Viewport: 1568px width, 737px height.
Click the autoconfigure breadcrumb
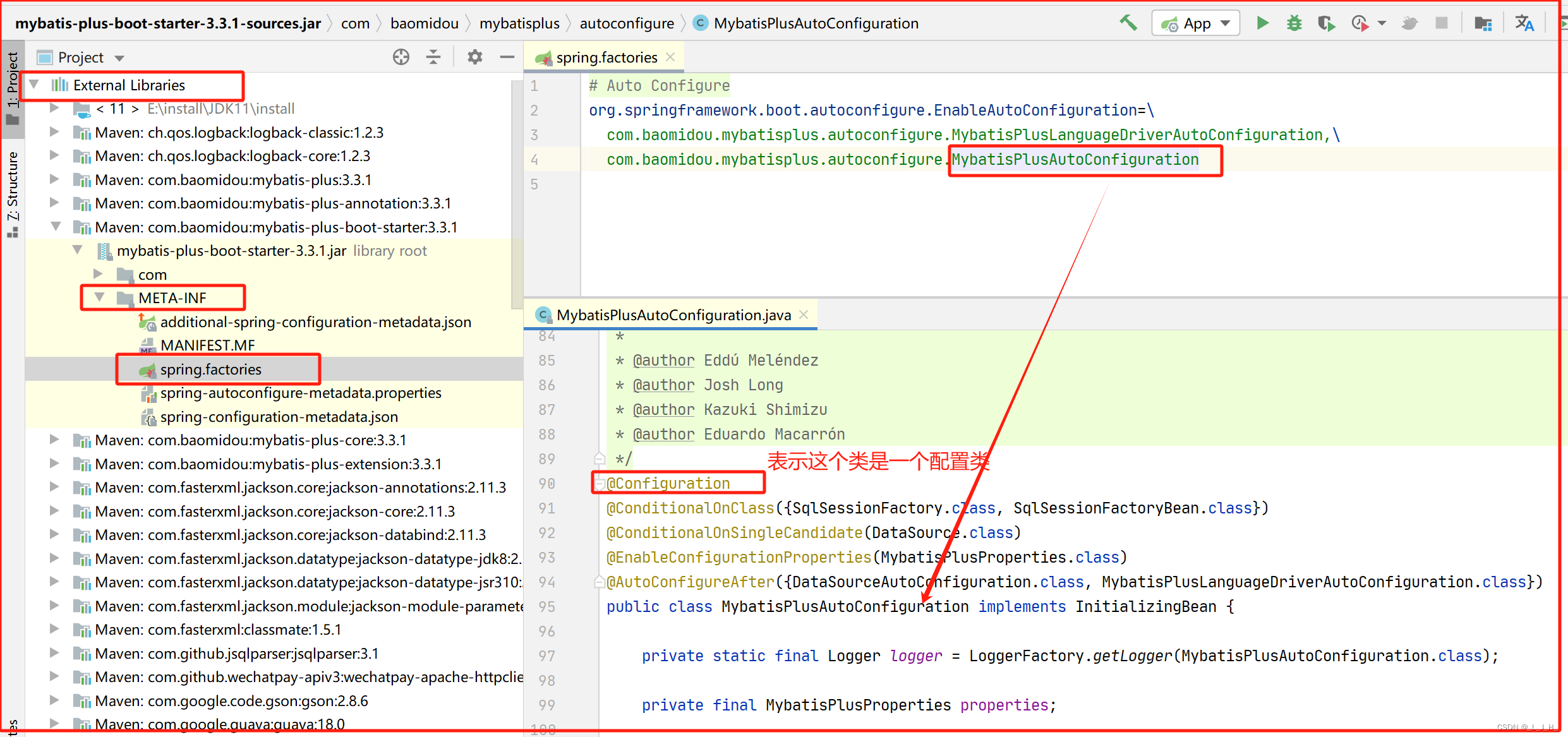point(627,23)
